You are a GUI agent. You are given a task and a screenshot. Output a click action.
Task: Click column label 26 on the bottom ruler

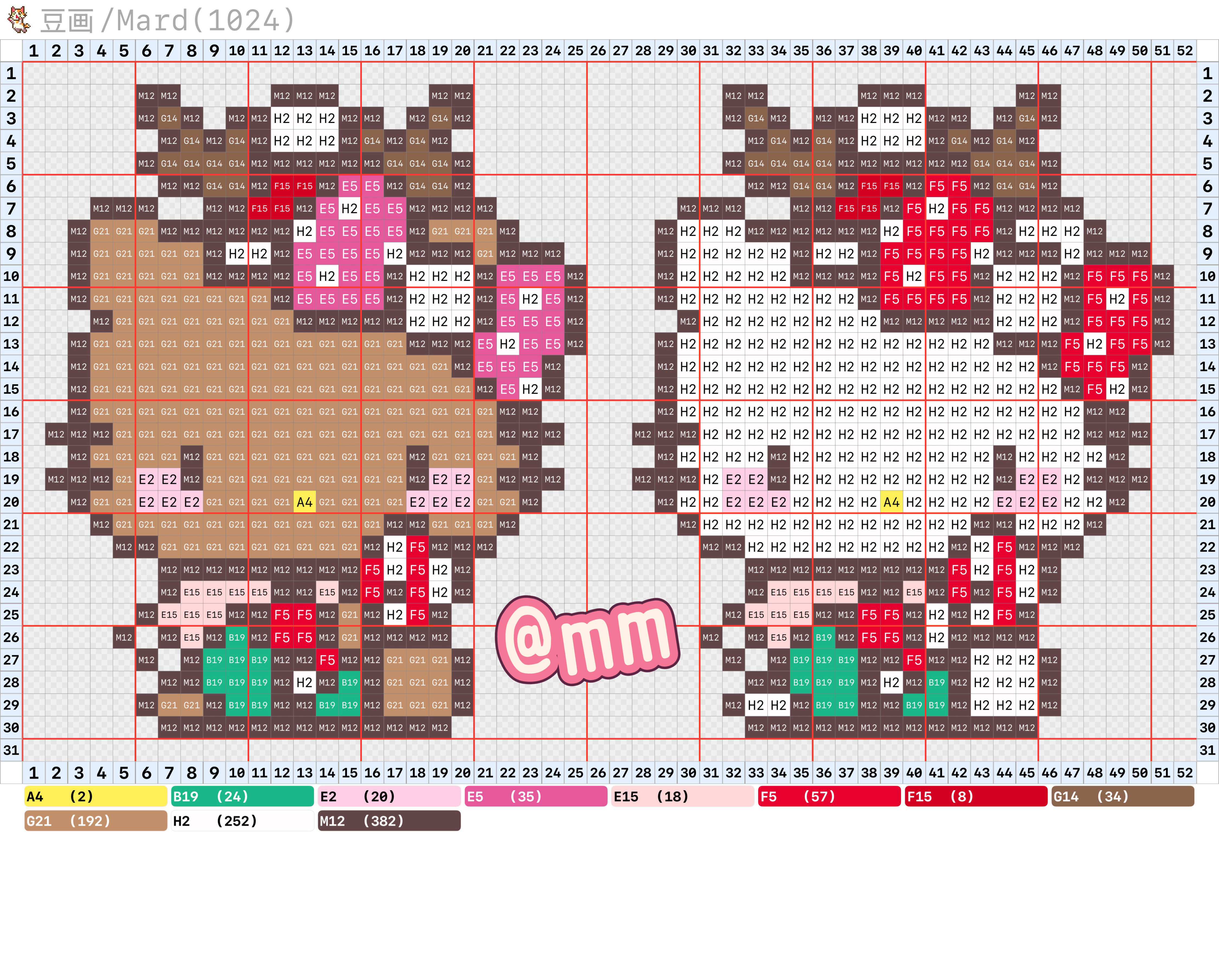598,773
